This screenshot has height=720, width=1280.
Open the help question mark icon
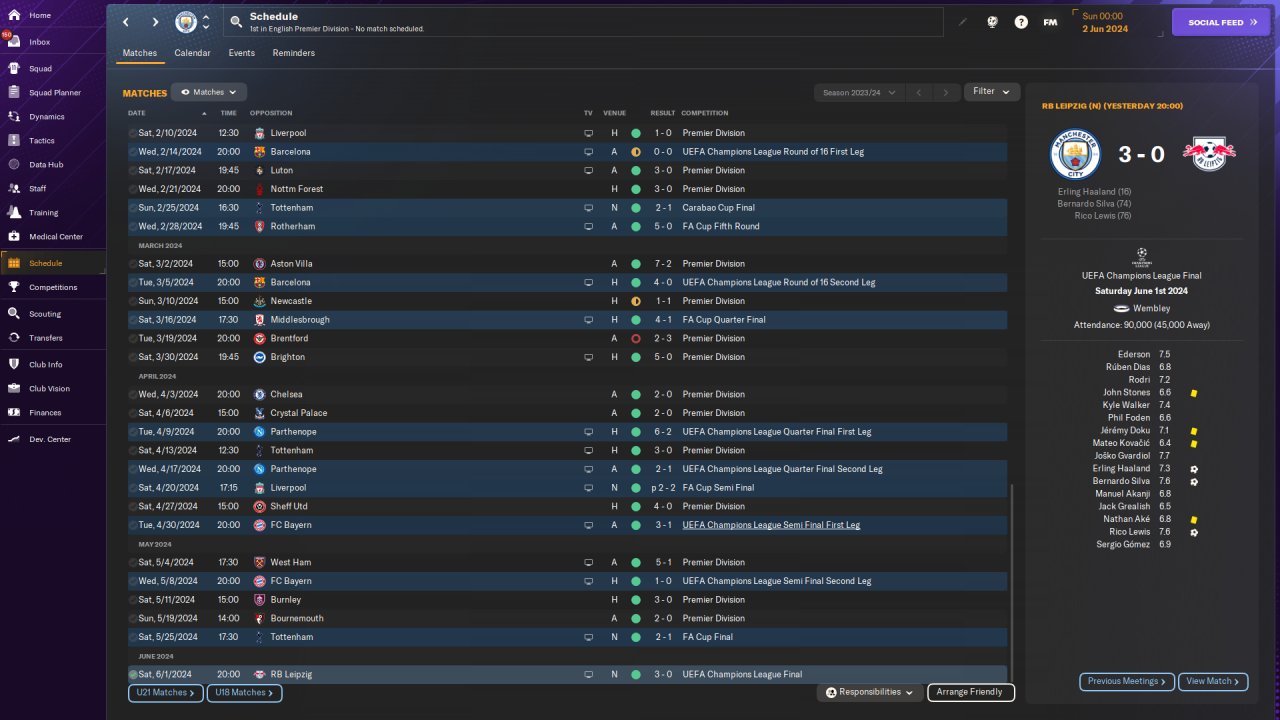[x=1021, y=22]
